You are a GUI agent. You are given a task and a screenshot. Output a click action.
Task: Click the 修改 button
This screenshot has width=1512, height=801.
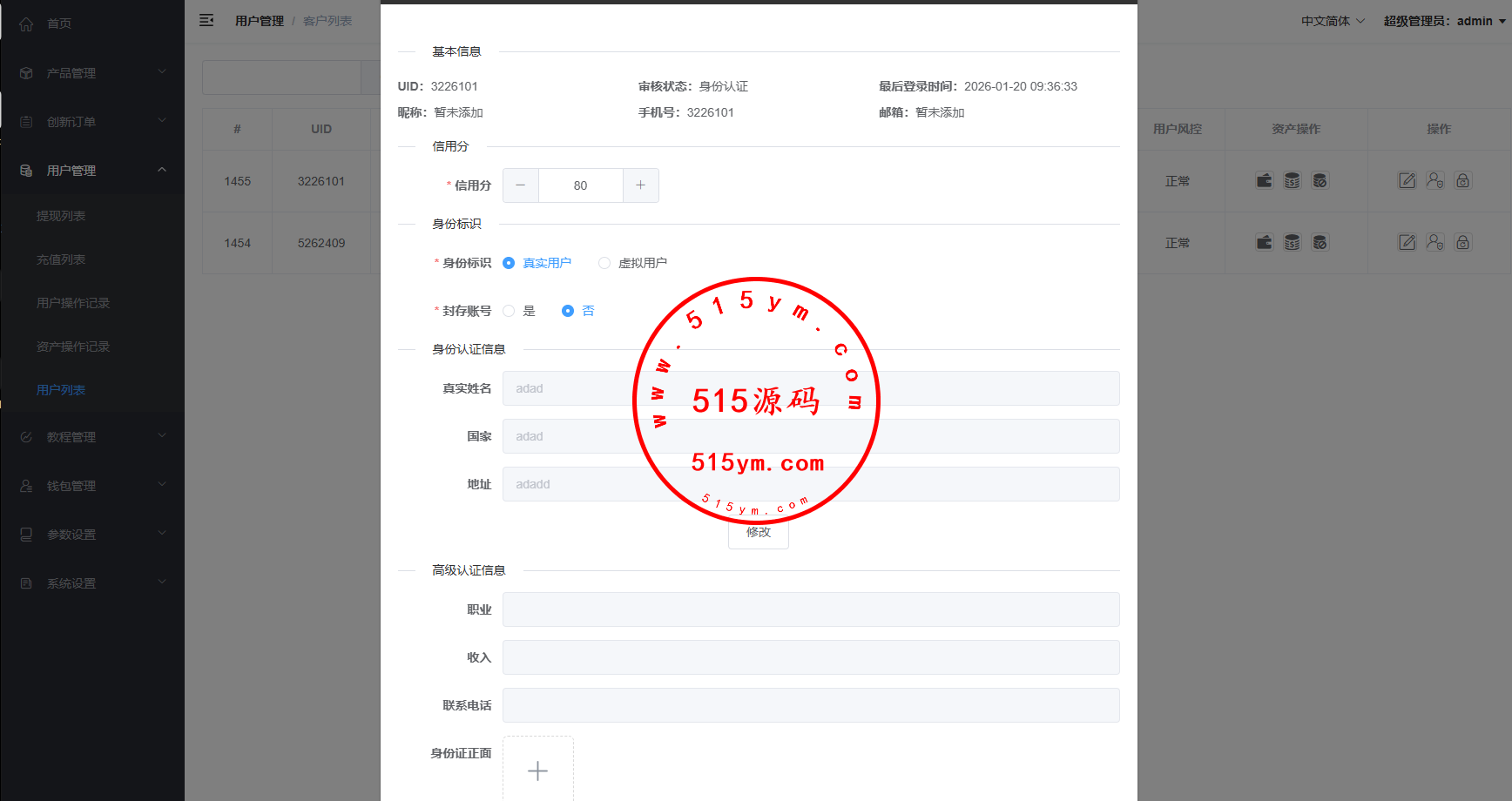click(x=758, y=533)
